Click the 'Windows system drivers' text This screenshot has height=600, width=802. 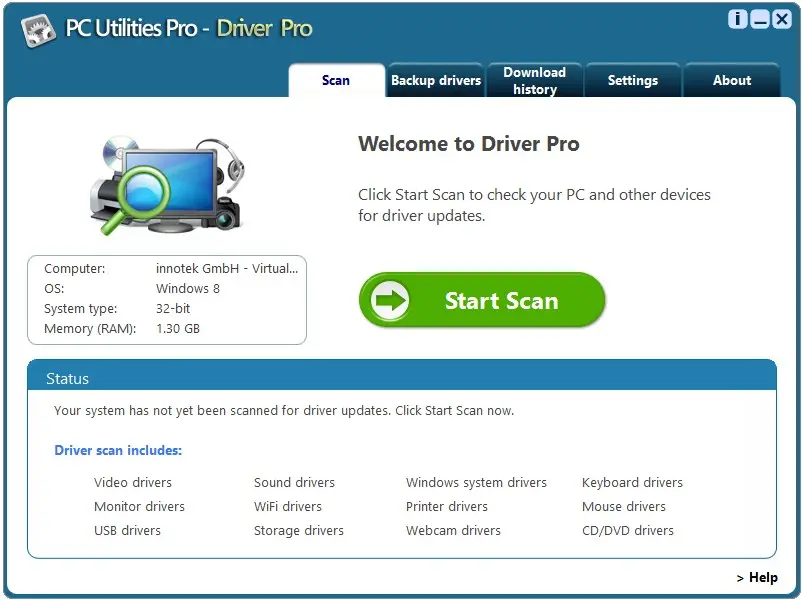click(x=476, y=482)
